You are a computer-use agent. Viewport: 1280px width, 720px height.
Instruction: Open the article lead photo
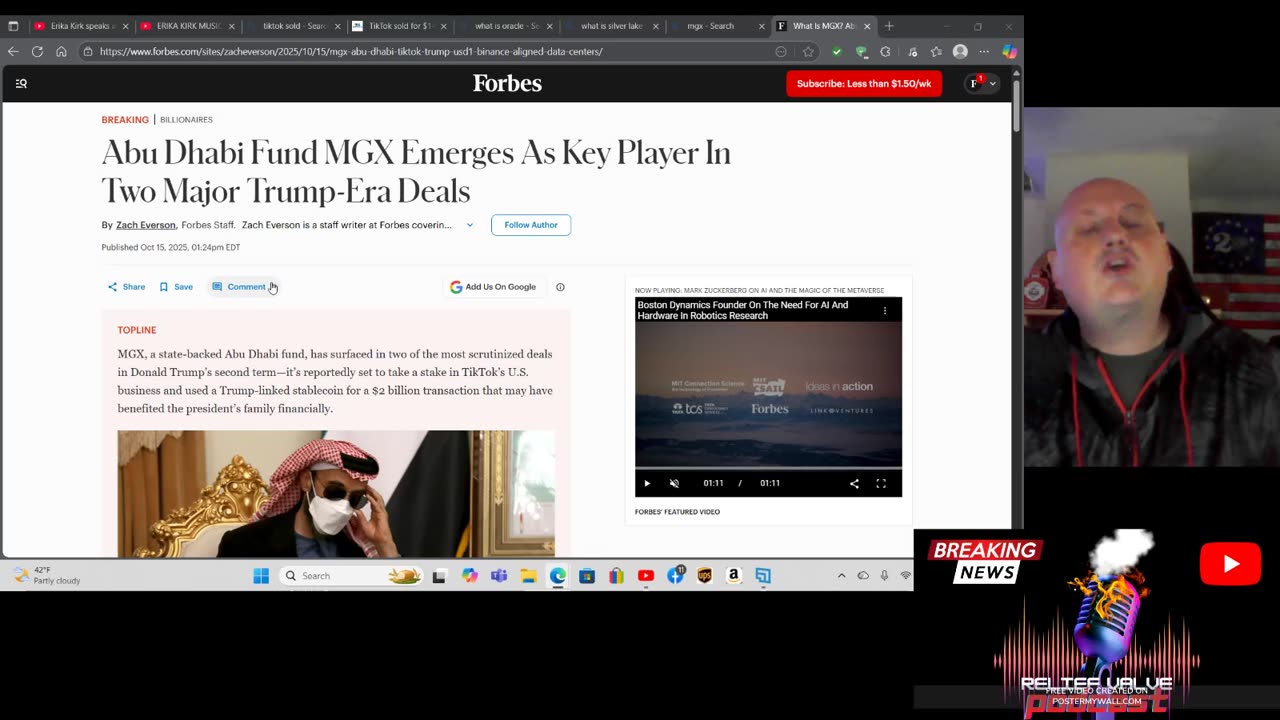click(336, 494)
